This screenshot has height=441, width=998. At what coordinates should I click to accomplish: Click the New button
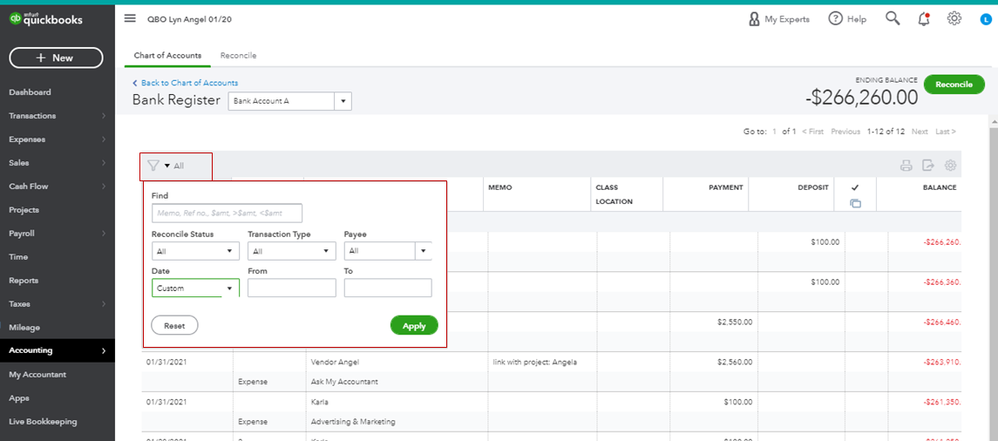(x=56, y=58)
